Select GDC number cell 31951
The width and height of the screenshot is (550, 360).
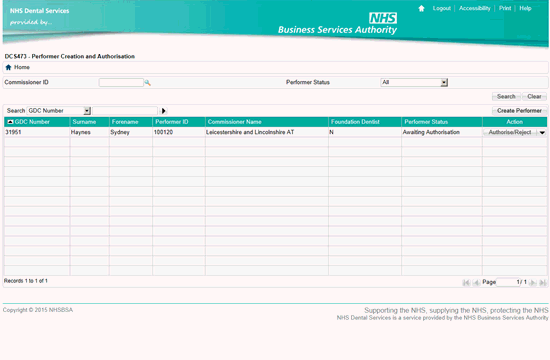tap(37, 132)
